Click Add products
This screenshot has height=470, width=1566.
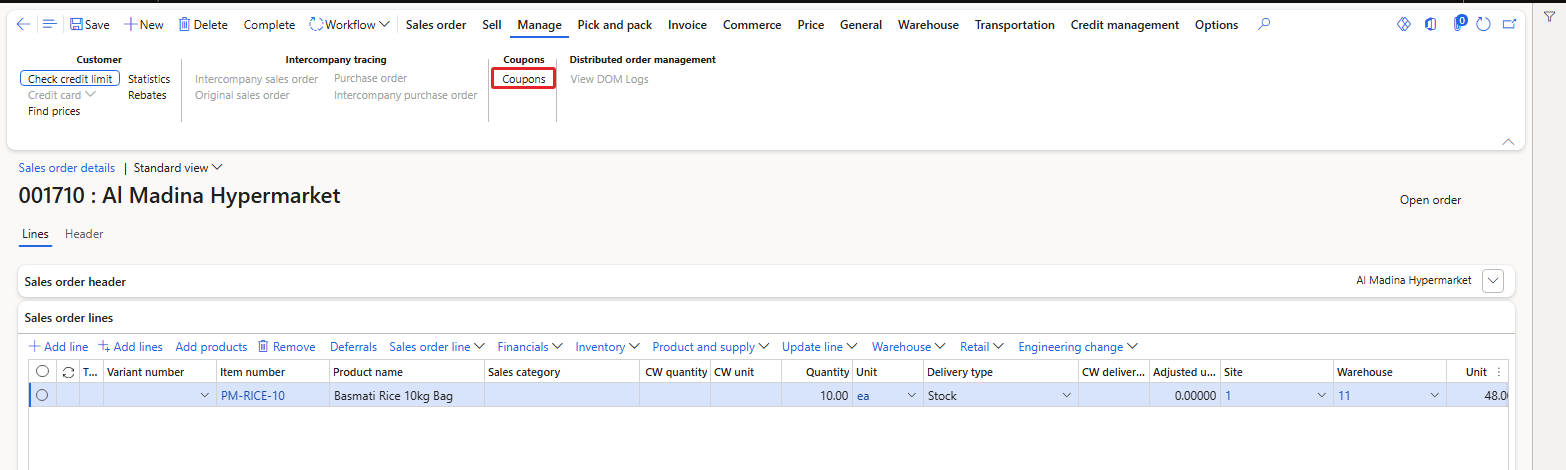click(x=211, y=347)
